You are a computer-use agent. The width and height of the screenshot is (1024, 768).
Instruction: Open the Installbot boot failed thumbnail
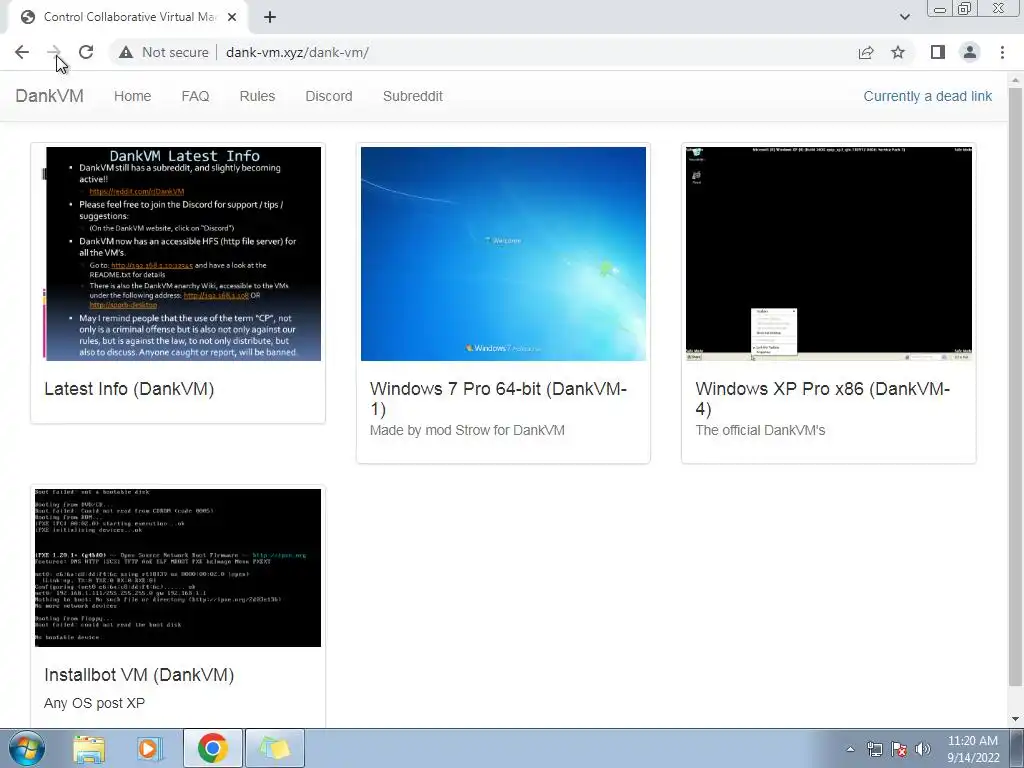(178, 568)
